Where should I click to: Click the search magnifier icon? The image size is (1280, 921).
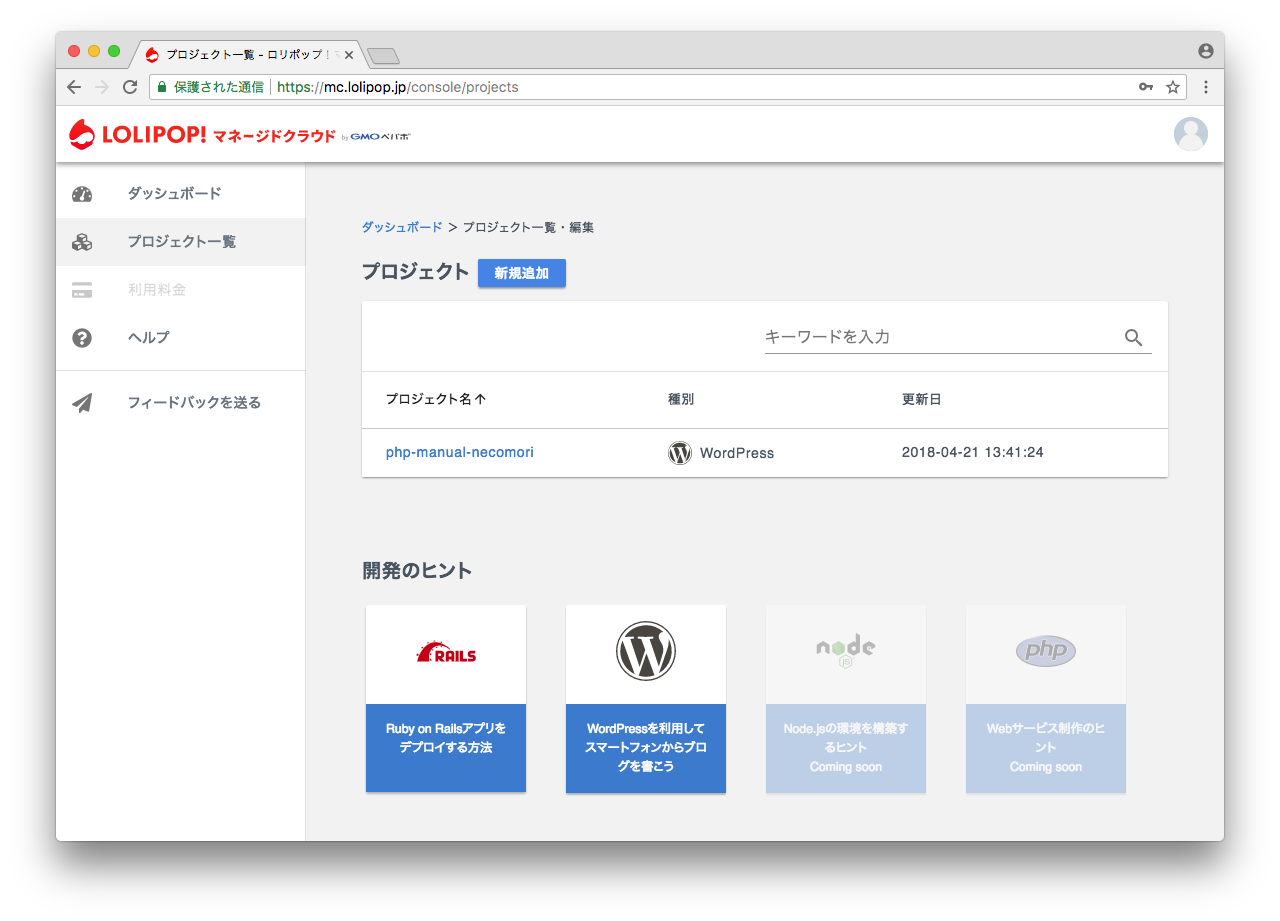(1133, 337)
